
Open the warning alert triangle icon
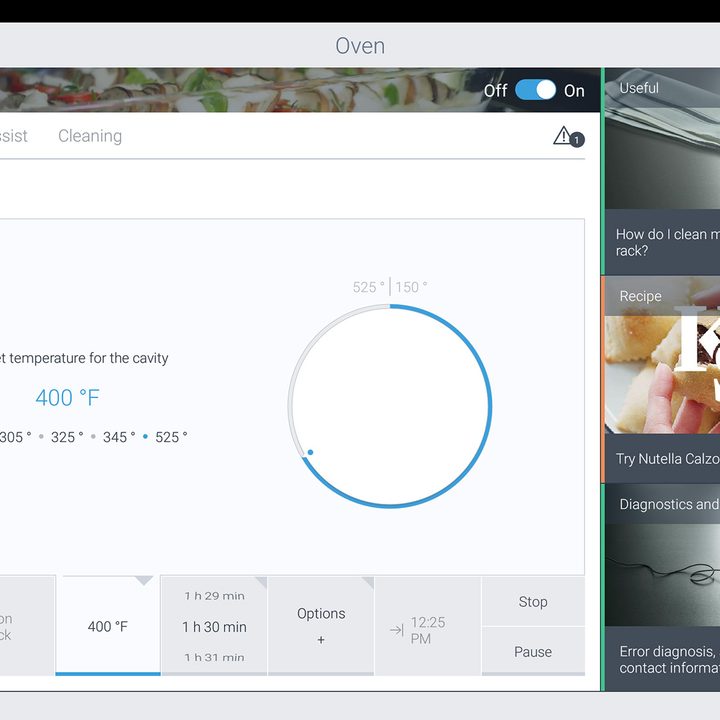click(562, 135)
